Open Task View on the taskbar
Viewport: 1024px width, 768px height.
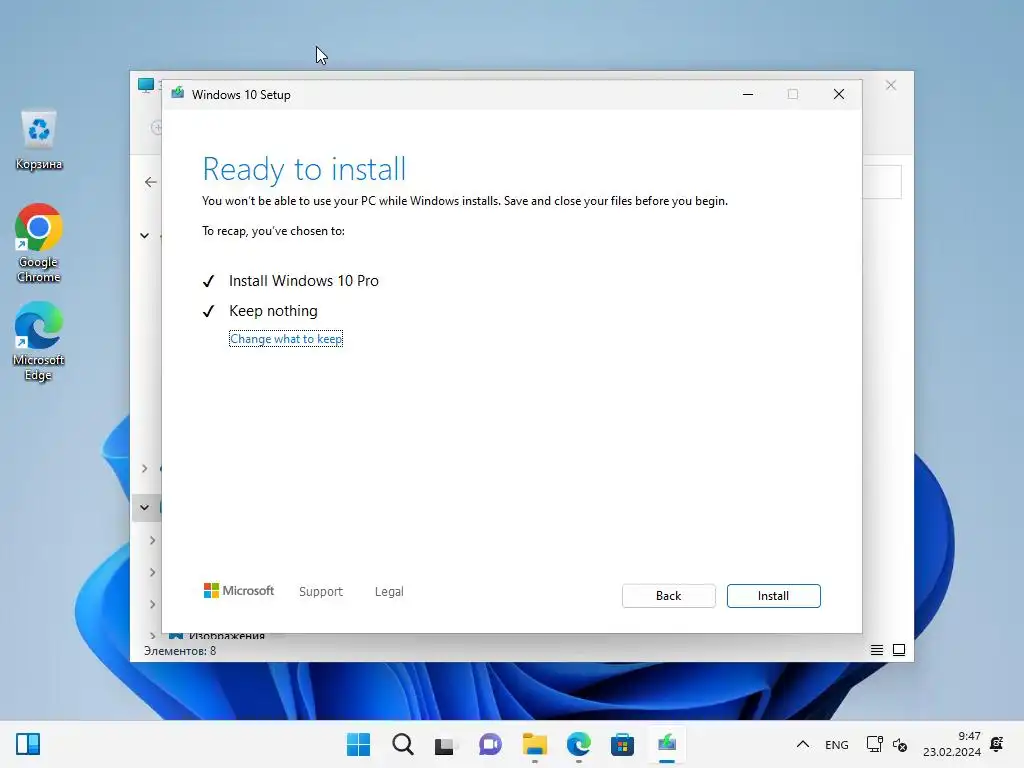pyautogui.click(x=446, y=744)
